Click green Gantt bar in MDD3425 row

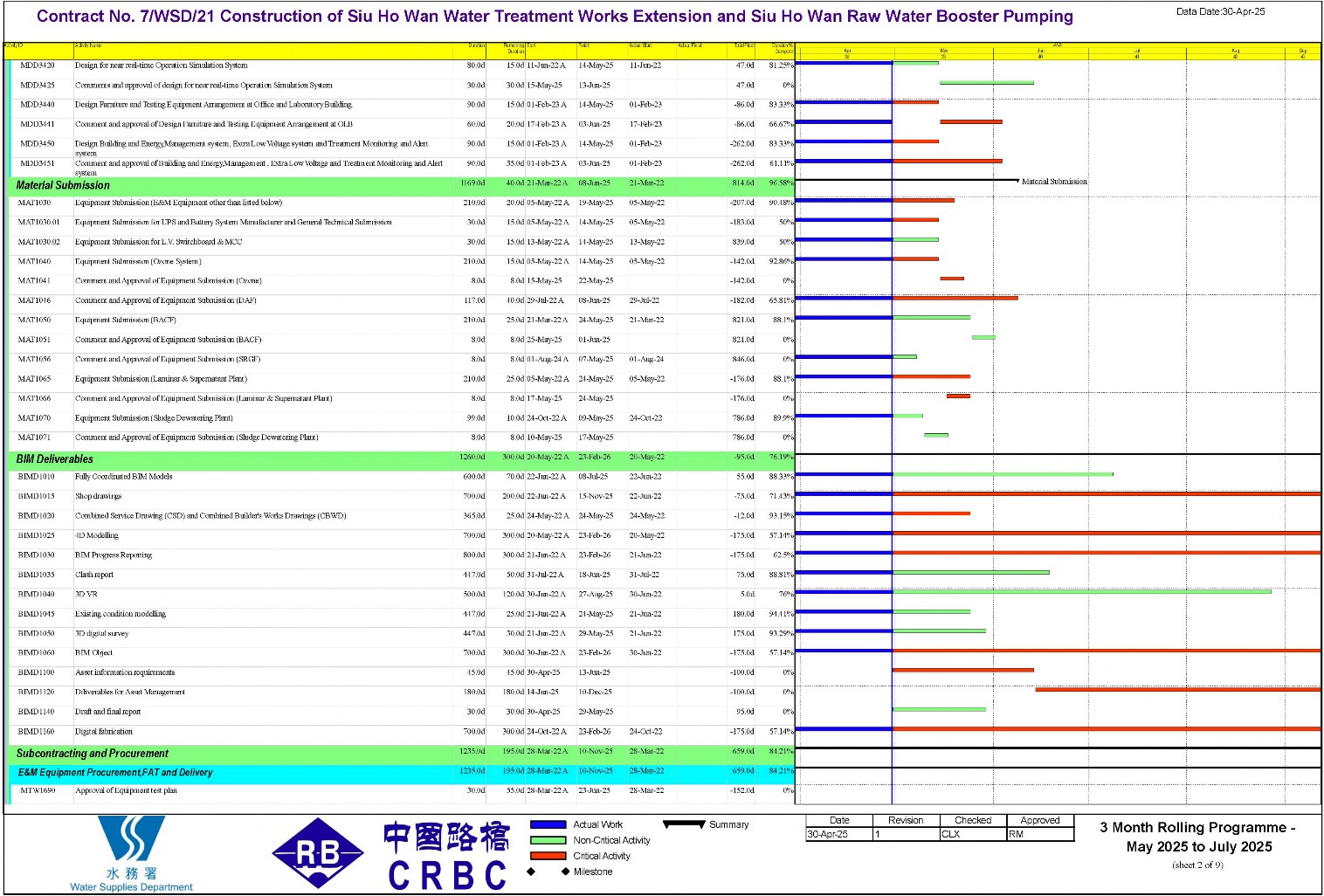click(x=987, y=83)
